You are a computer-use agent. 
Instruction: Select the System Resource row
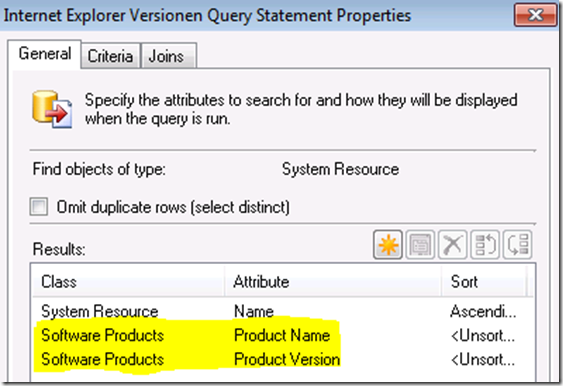pos(284,311)
